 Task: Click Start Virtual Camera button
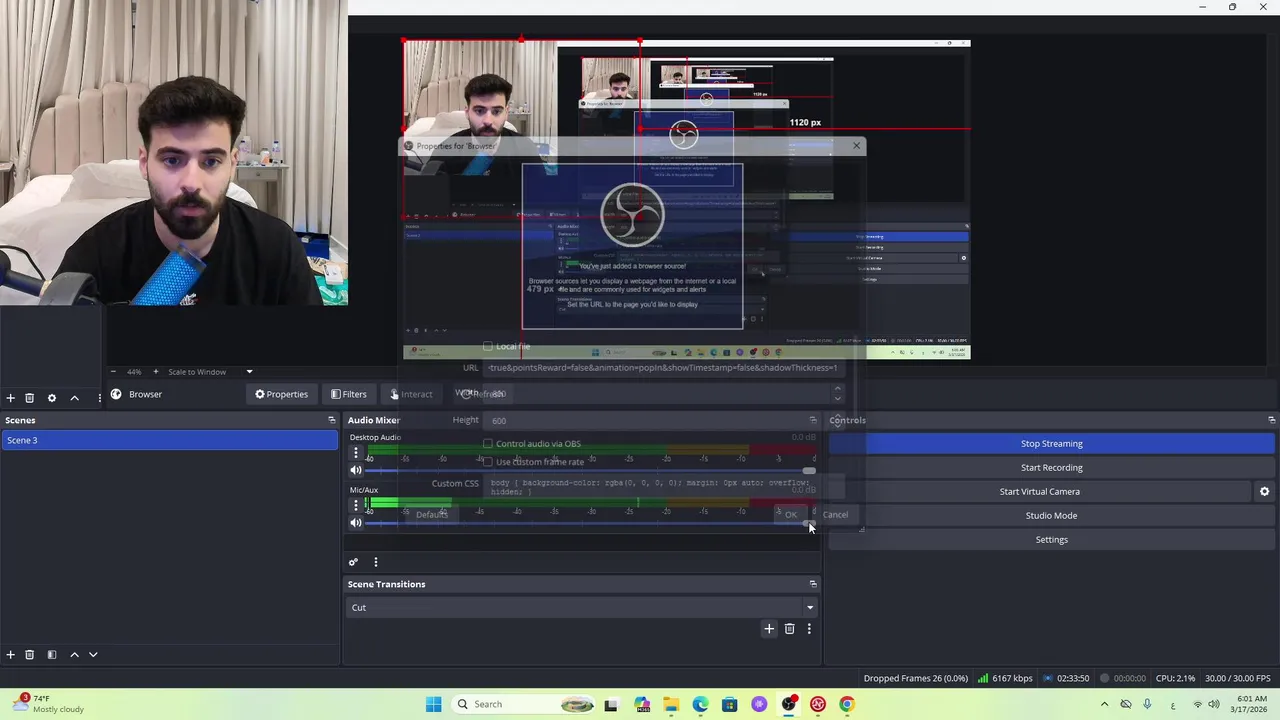click(1040, 491)
